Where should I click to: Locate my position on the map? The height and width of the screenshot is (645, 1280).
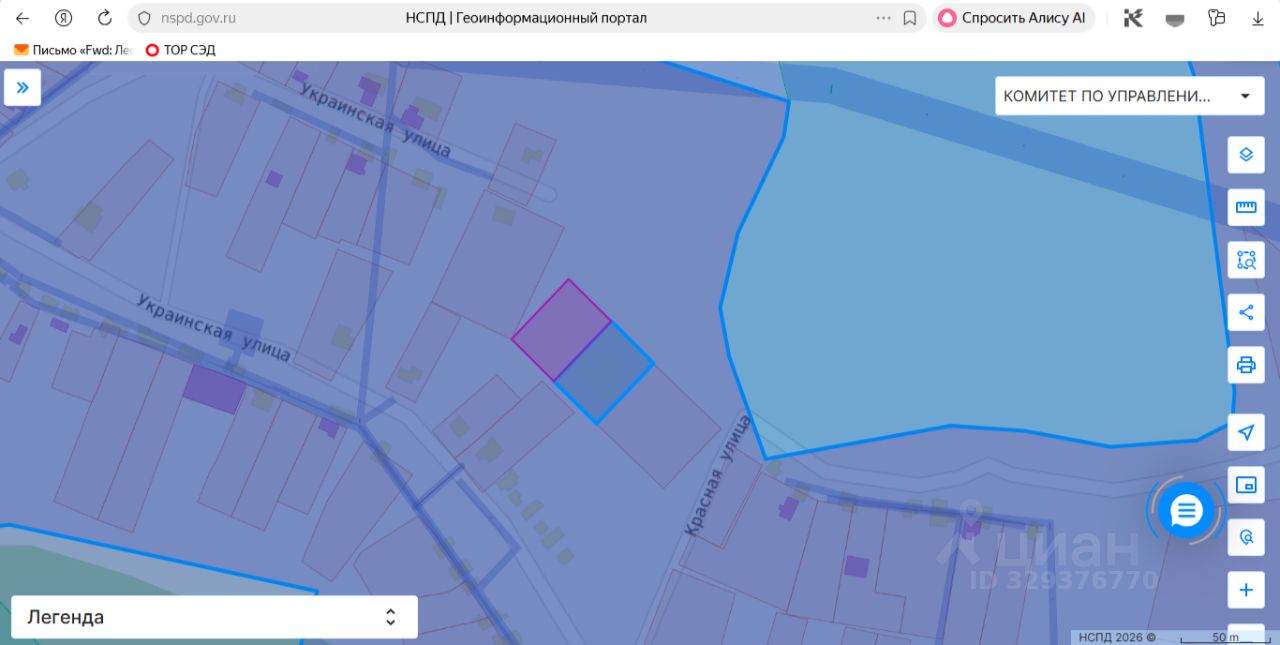tap(1246, 432)
